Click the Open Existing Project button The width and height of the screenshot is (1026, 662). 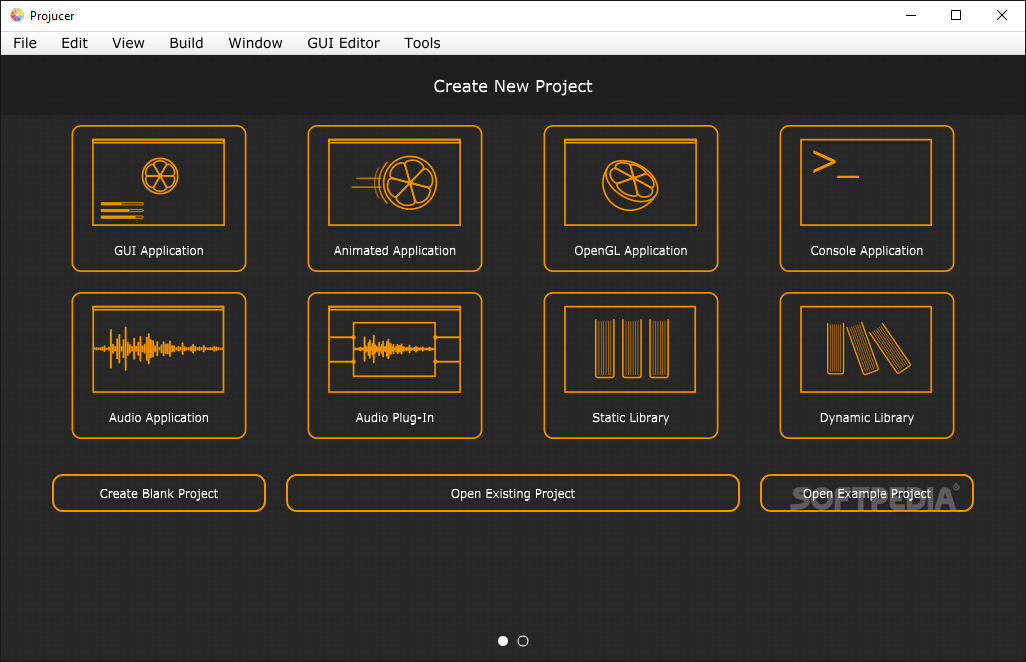pos(513,493)
